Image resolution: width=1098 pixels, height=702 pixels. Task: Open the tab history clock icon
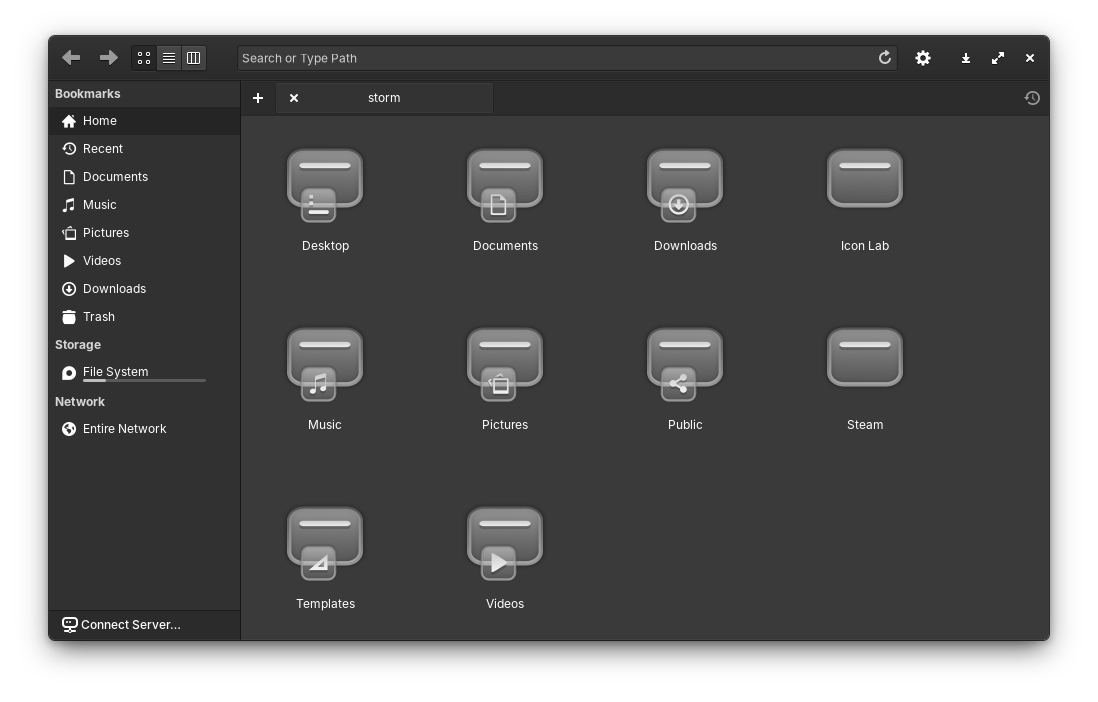point(1032,98)
